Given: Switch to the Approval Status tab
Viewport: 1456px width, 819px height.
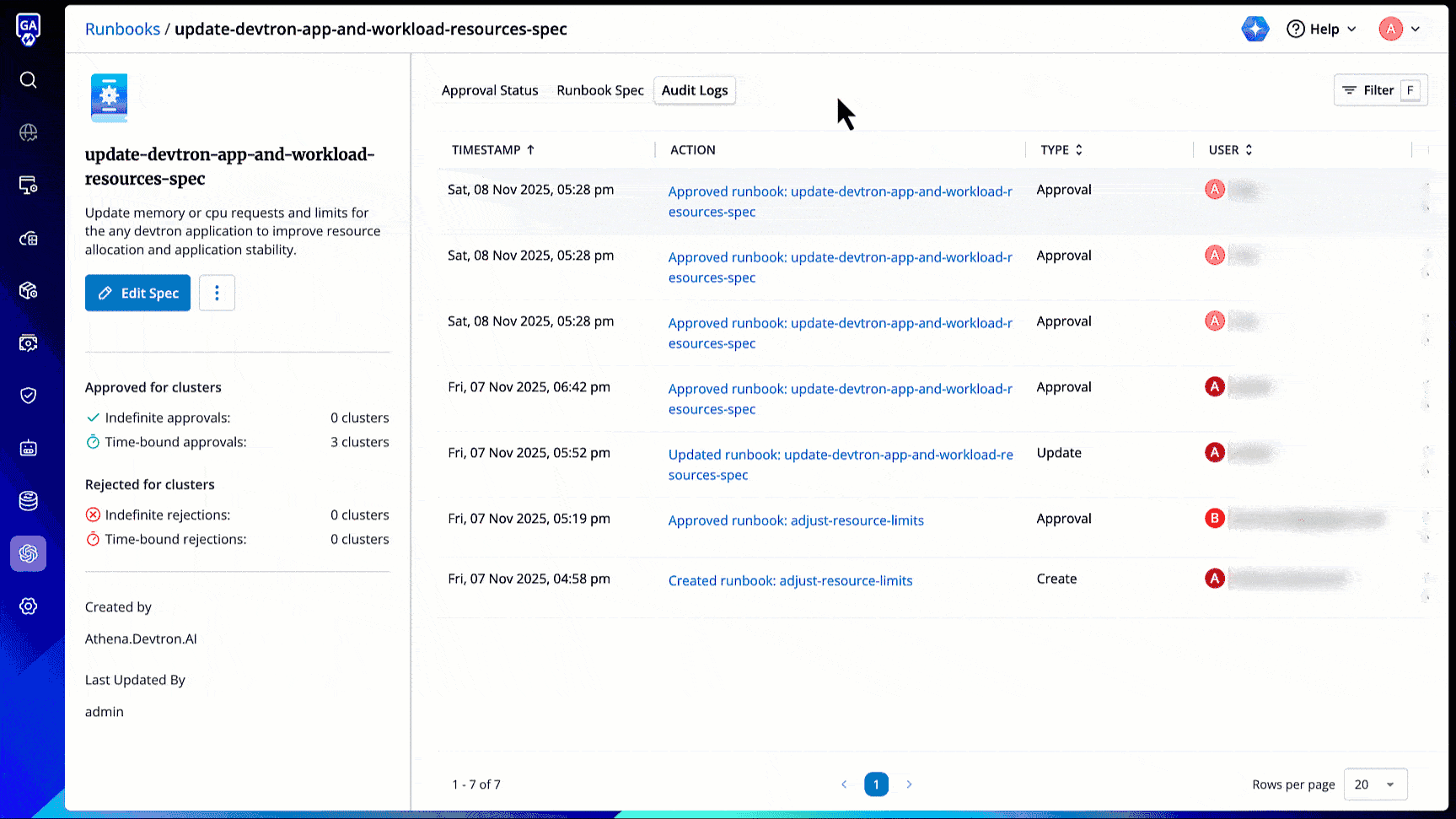Looking at the screenshot, I should click(490, 90).
